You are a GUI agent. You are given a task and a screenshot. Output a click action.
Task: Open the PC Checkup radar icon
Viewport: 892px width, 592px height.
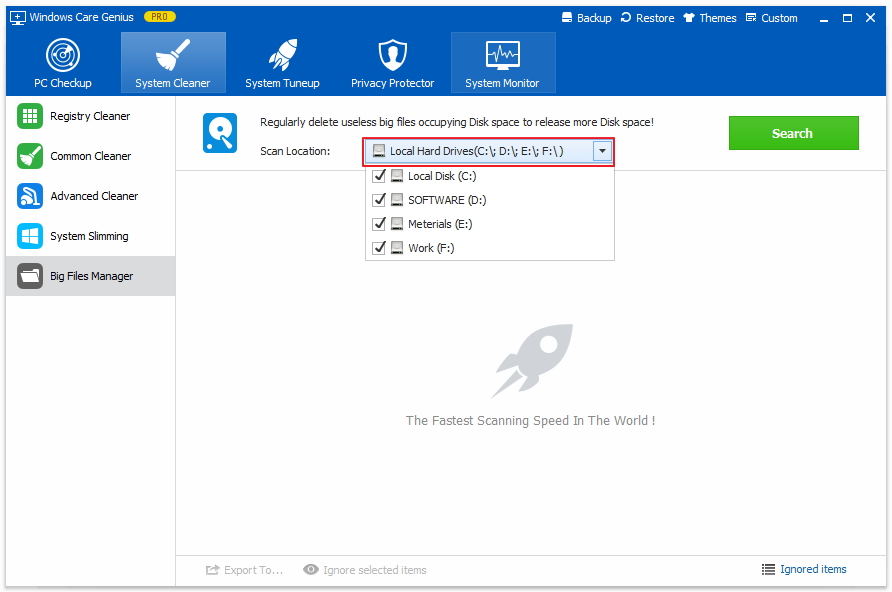pyautogui.click(x=63, y=55)
